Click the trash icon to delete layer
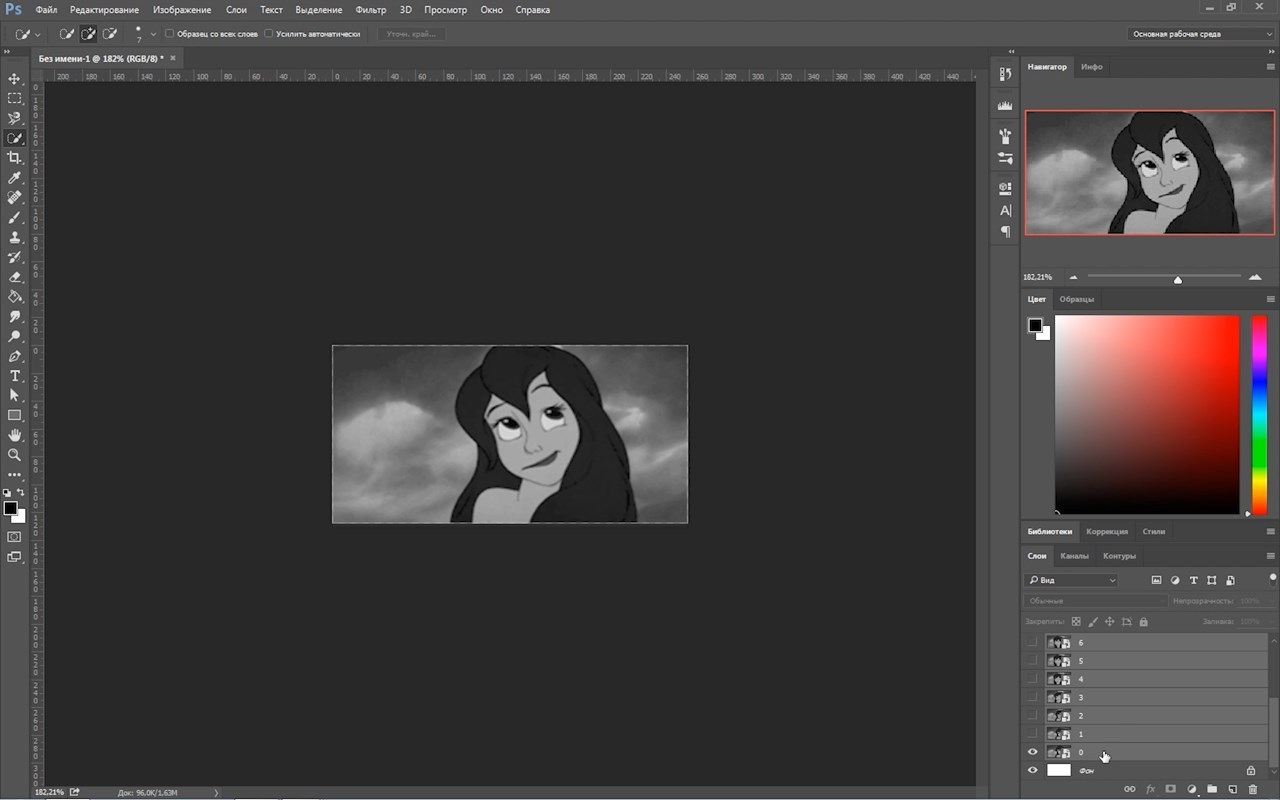 coord(1252,789)
